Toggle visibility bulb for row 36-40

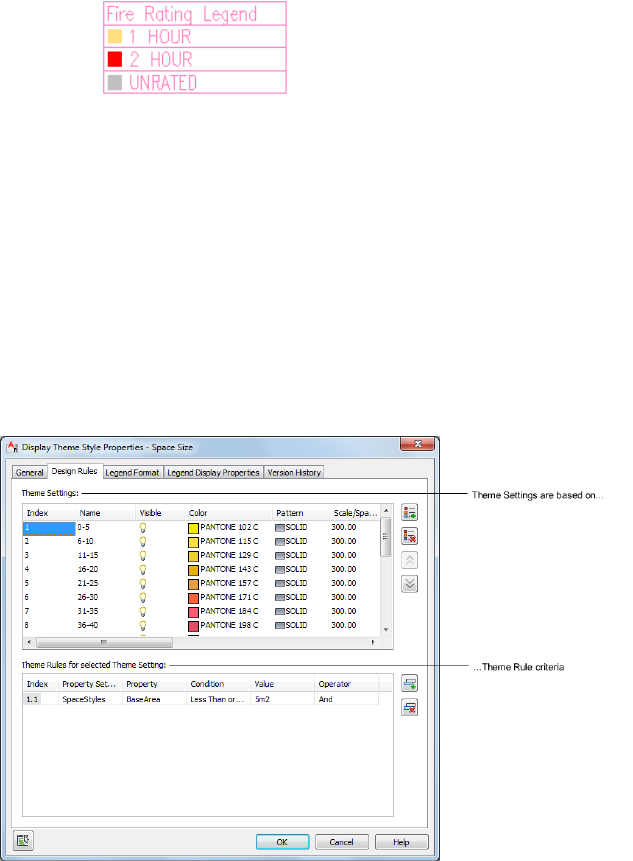[143, 625]
